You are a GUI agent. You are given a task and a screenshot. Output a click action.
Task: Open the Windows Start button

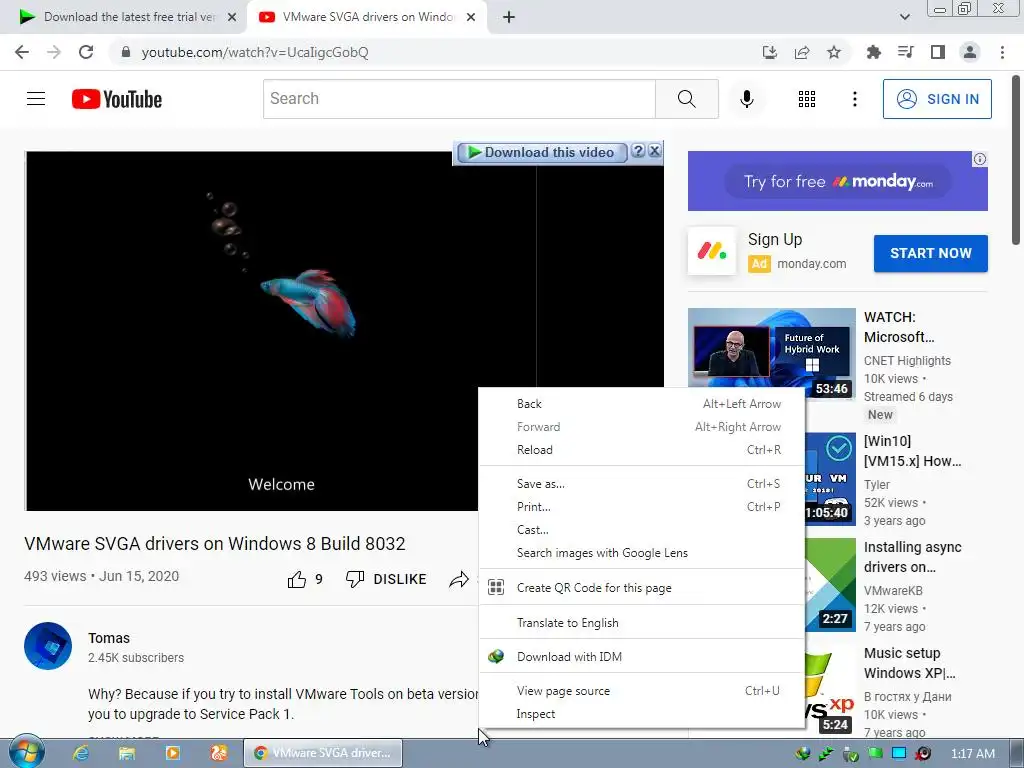coord(27,752)
